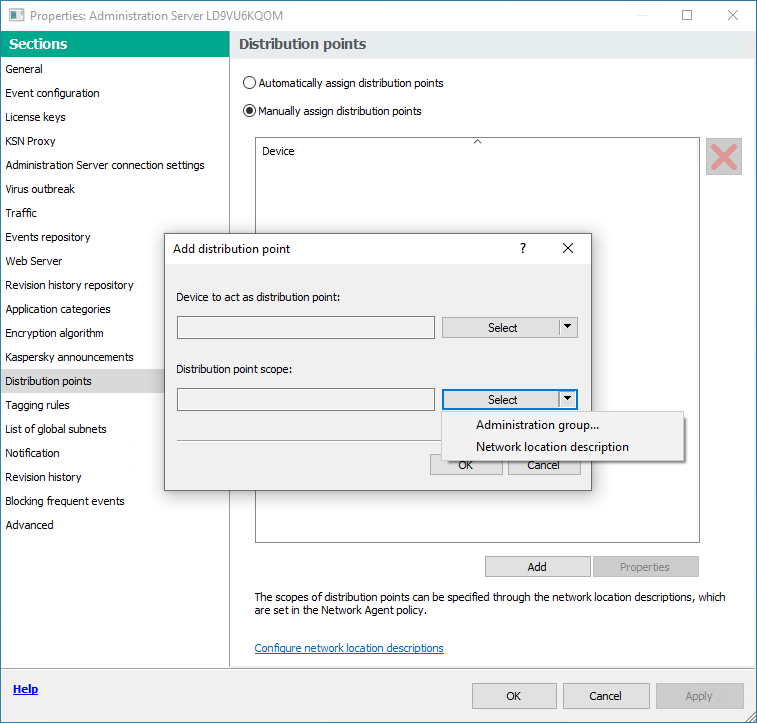The image size is (757, 723).
Task: Close the Add distribution point dialog
Action: click(x=568, y=249)
